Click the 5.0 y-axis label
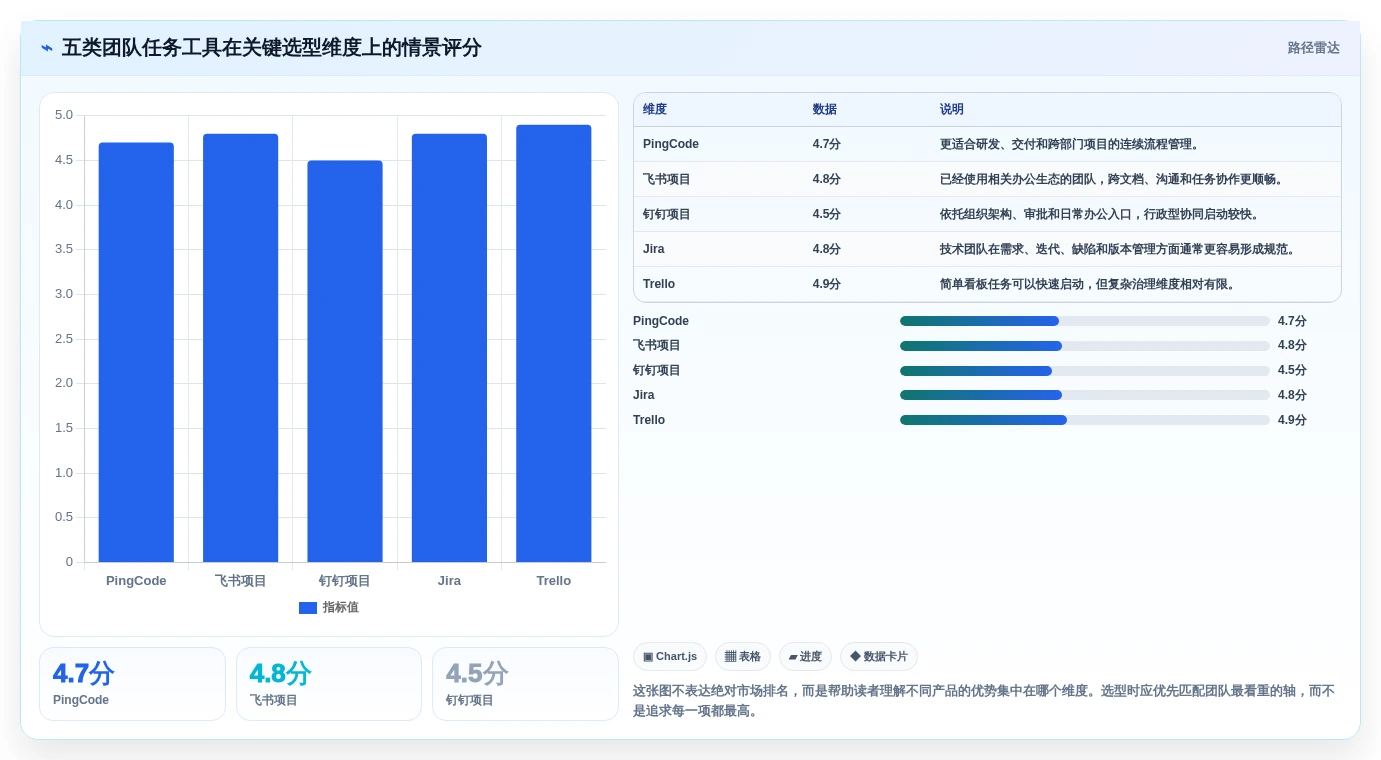Viewport: 1381px width, 760px height. [x=64, y=115]
